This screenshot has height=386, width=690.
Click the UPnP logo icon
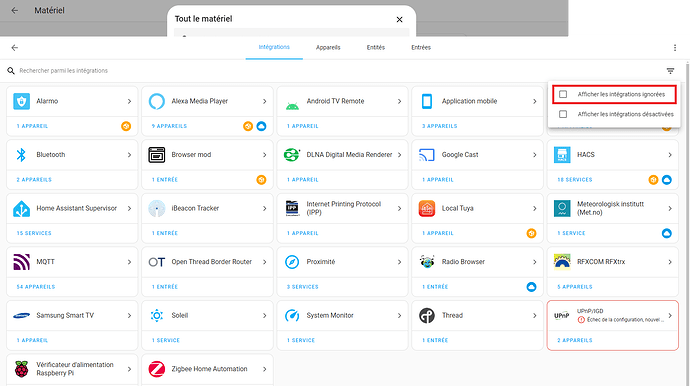562,316
